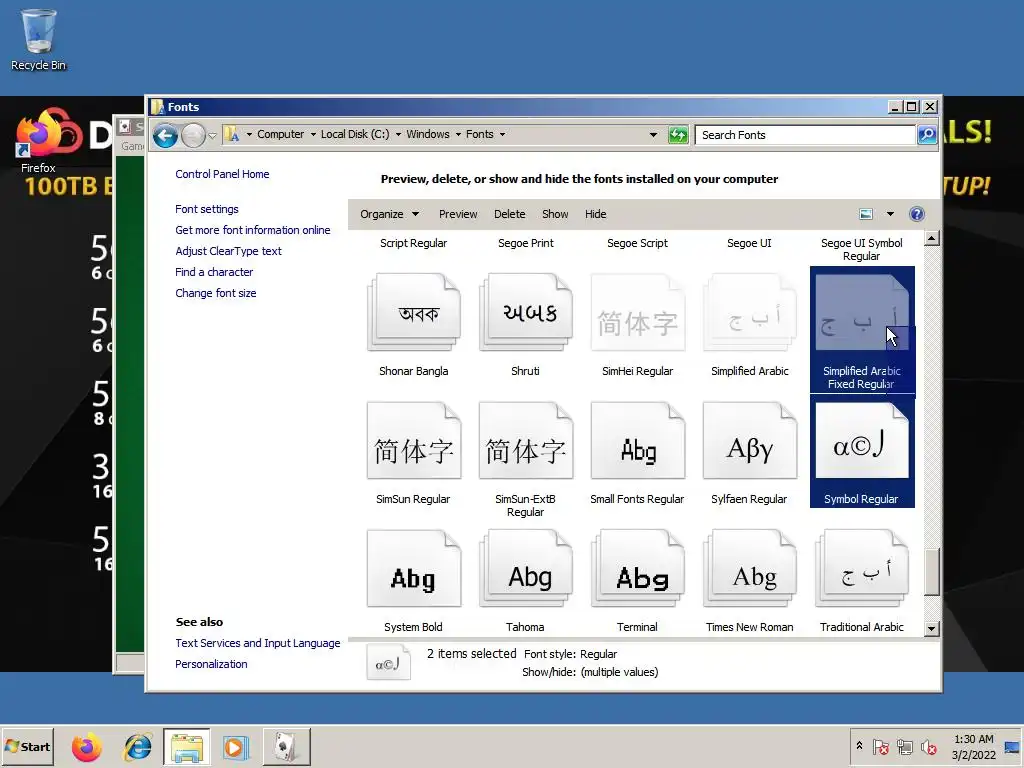Open the Start menu button

[x=27, y=747]
